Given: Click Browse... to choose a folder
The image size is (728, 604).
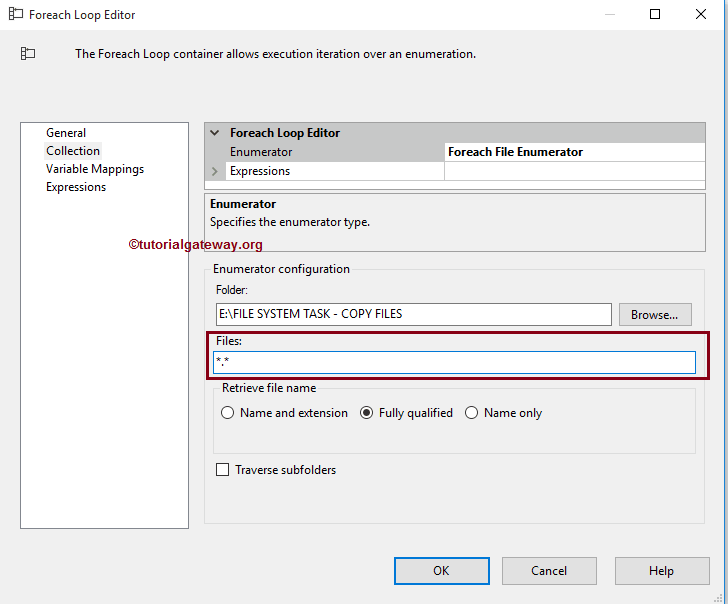Looking at the screenshot, I should pos(655,315).
